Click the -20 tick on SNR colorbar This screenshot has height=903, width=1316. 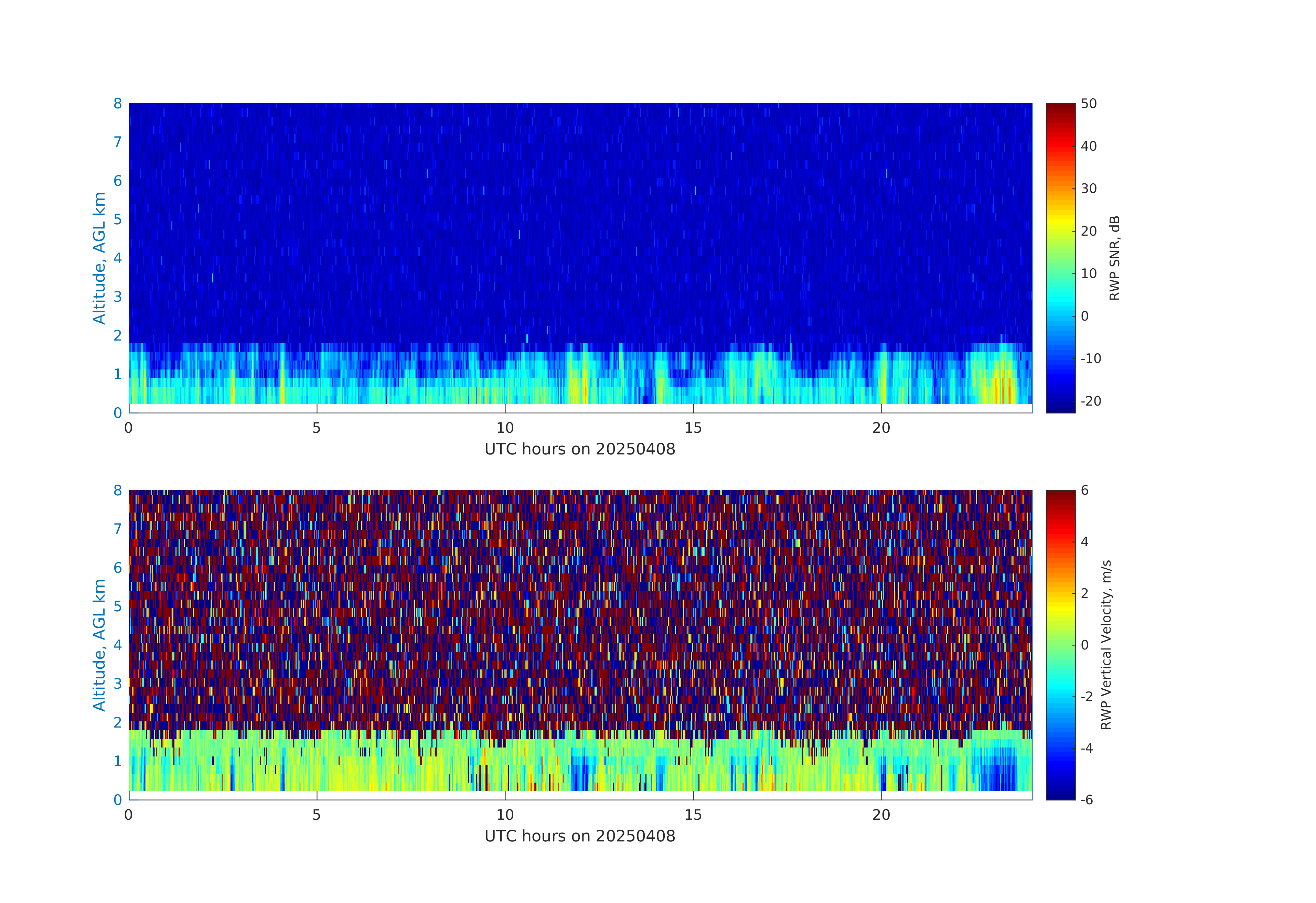tap(1091, 401)
